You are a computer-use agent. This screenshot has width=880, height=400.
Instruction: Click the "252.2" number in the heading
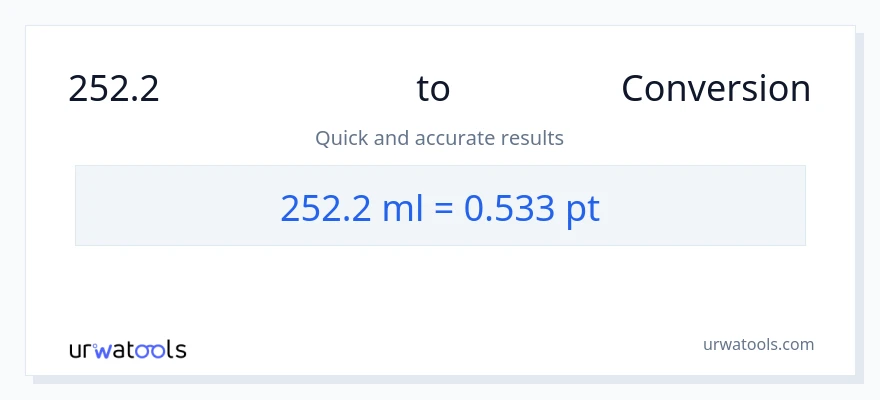tap(114, 89)
